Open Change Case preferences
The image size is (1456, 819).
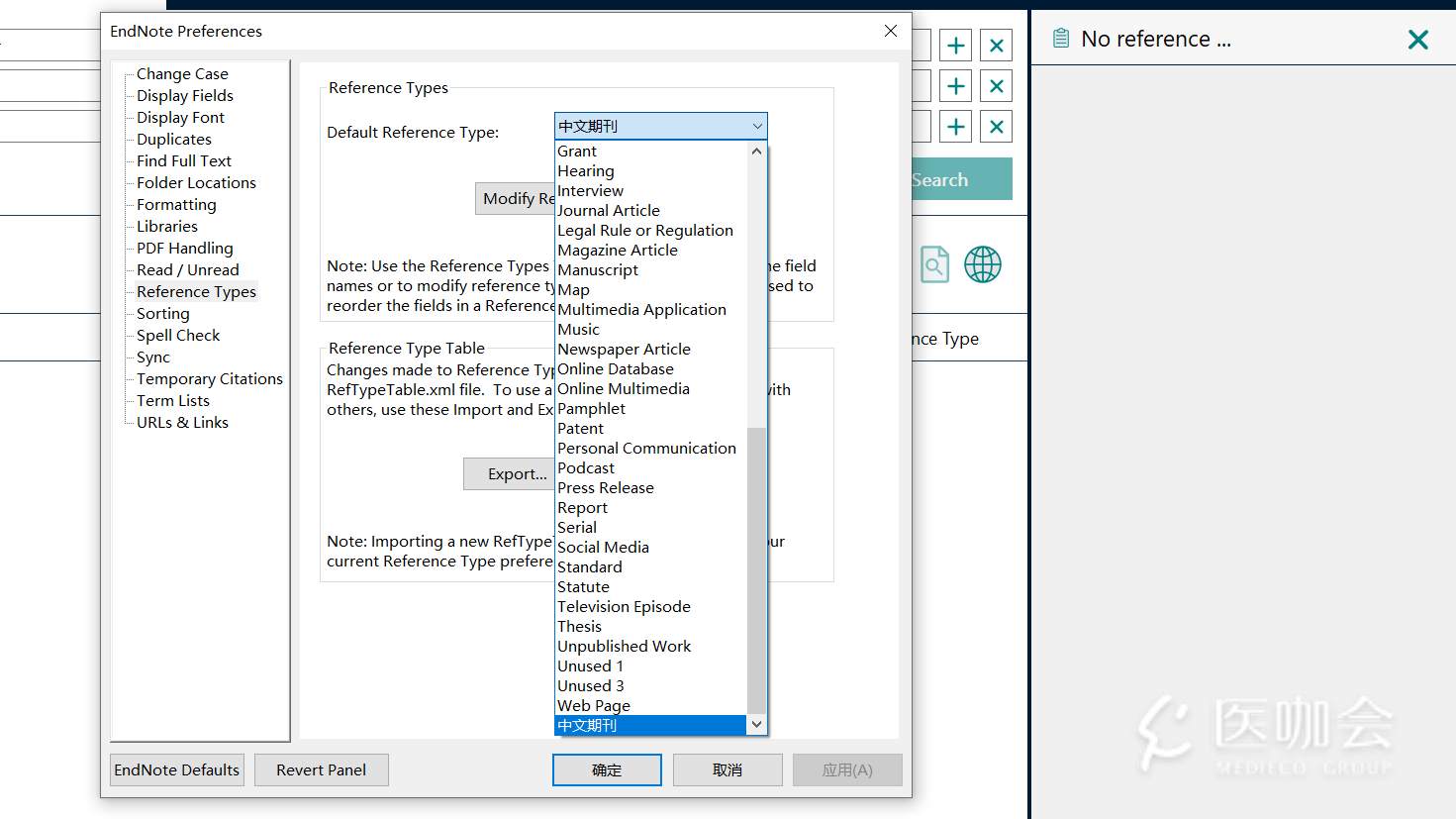coord(182,74)
